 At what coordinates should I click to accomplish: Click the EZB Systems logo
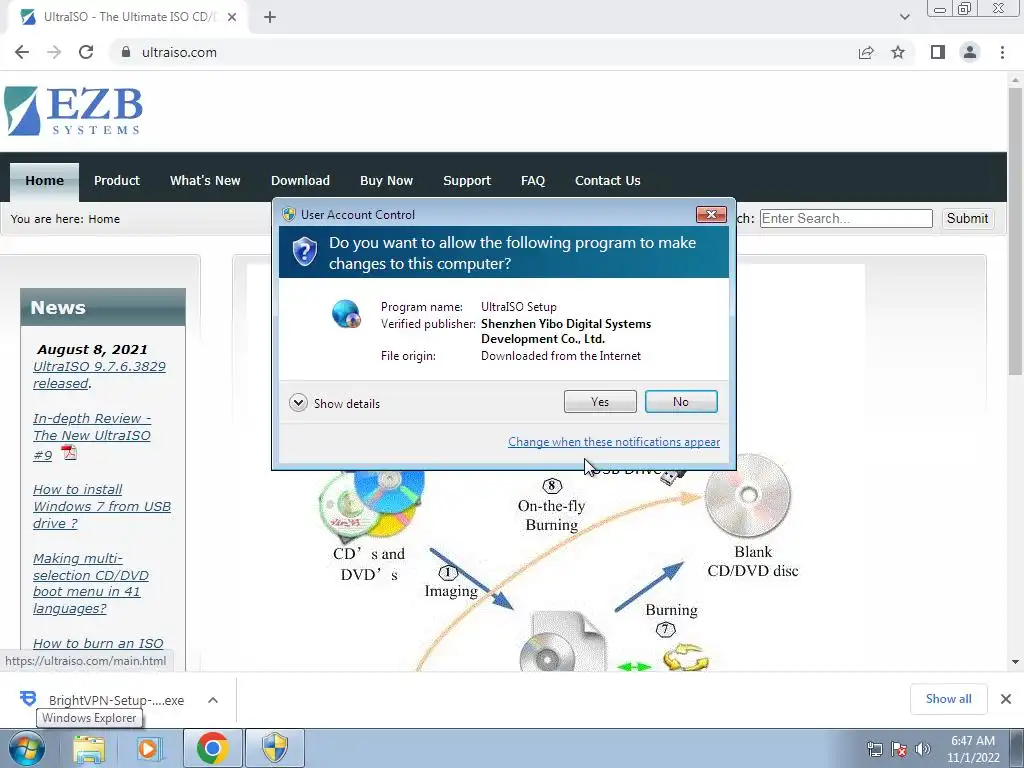coord(73,111)
